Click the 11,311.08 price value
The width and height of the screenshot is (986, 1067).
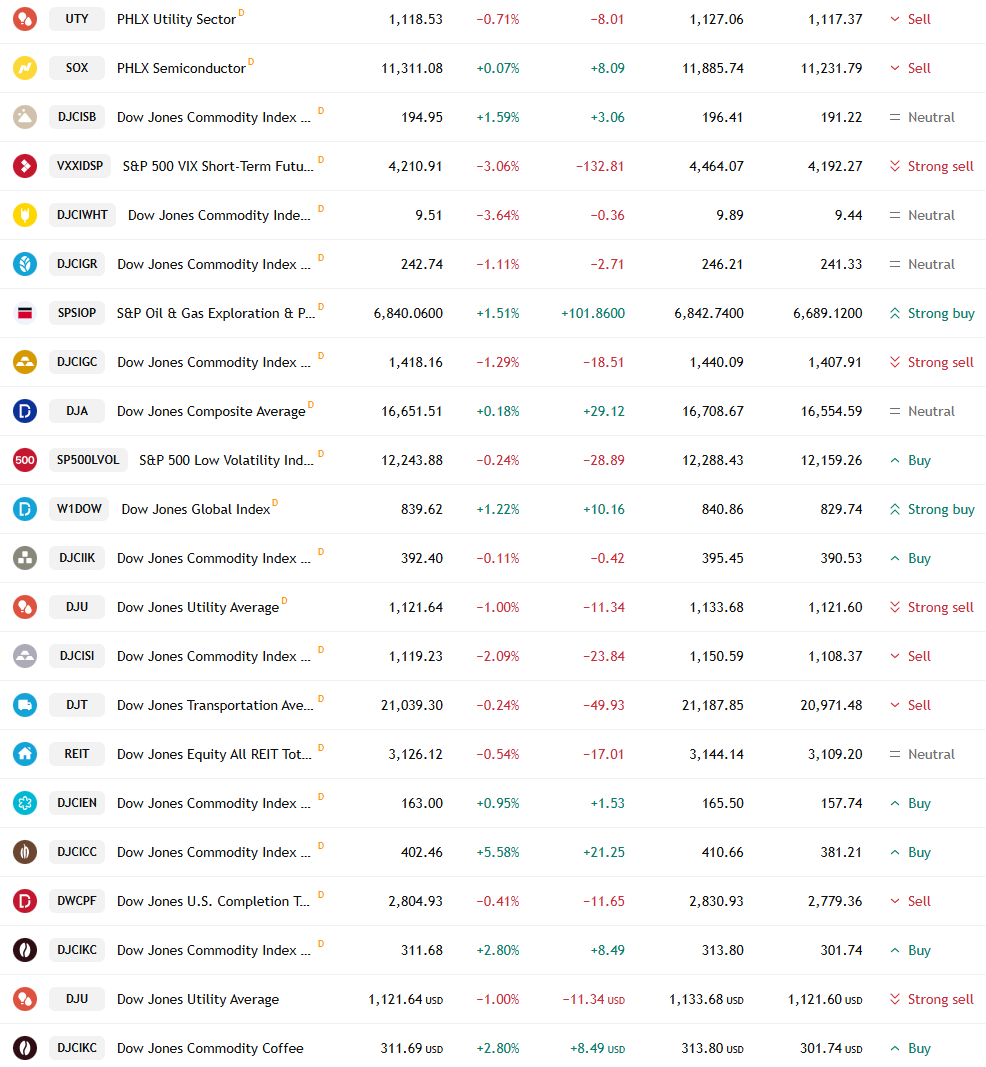(412, 68)
